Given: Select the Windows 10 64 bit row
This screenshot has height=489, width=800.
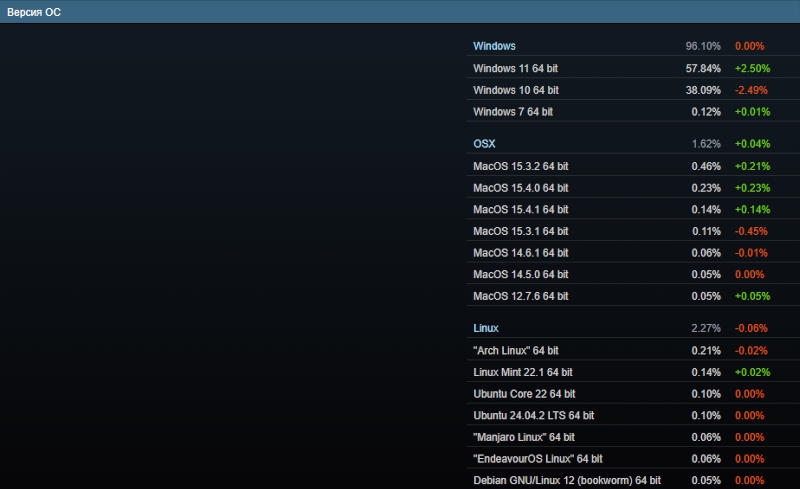Looking at the screenshot, I should [515, 90].
